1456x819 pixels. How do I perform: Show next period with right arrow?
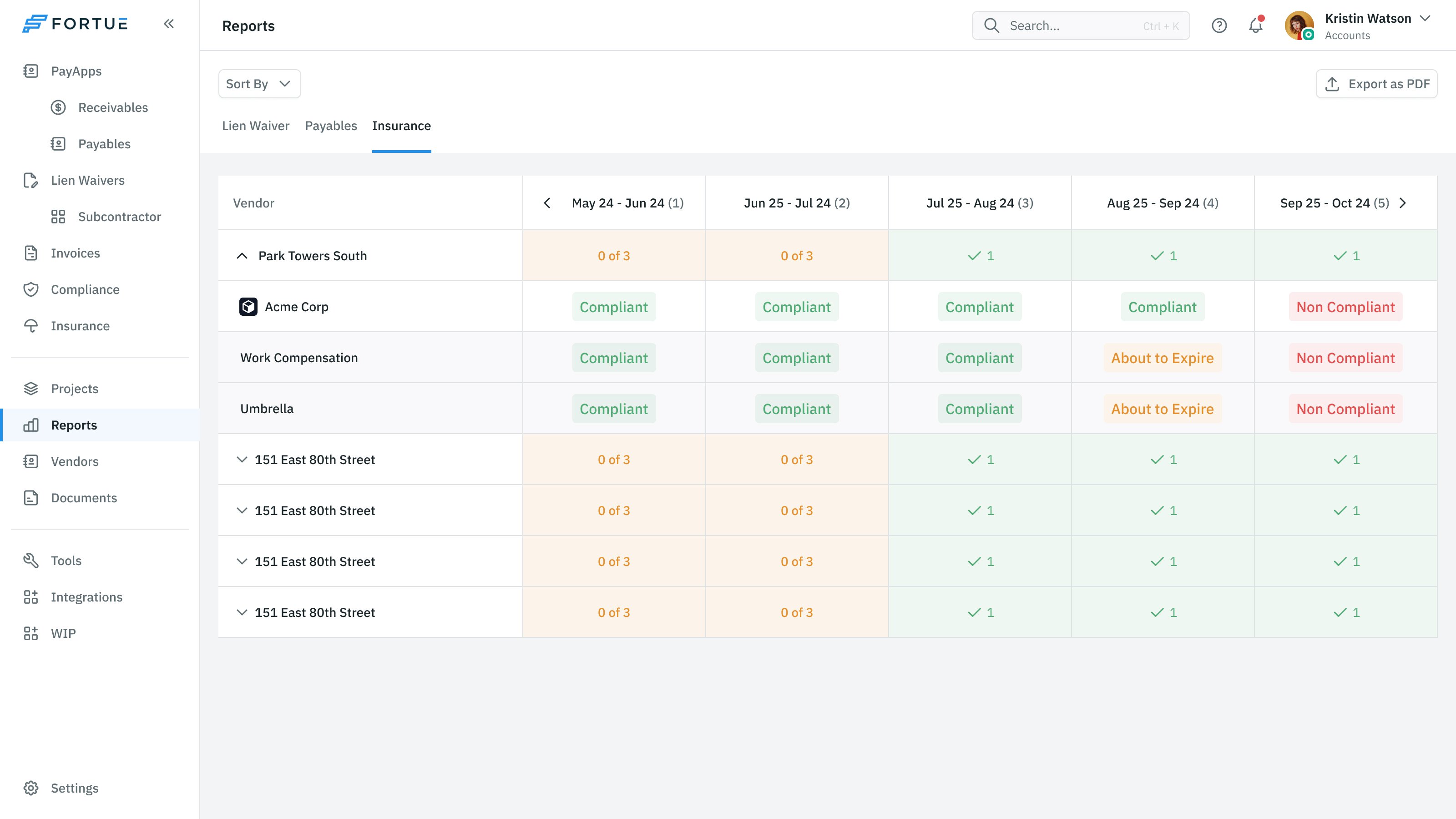1403,203
